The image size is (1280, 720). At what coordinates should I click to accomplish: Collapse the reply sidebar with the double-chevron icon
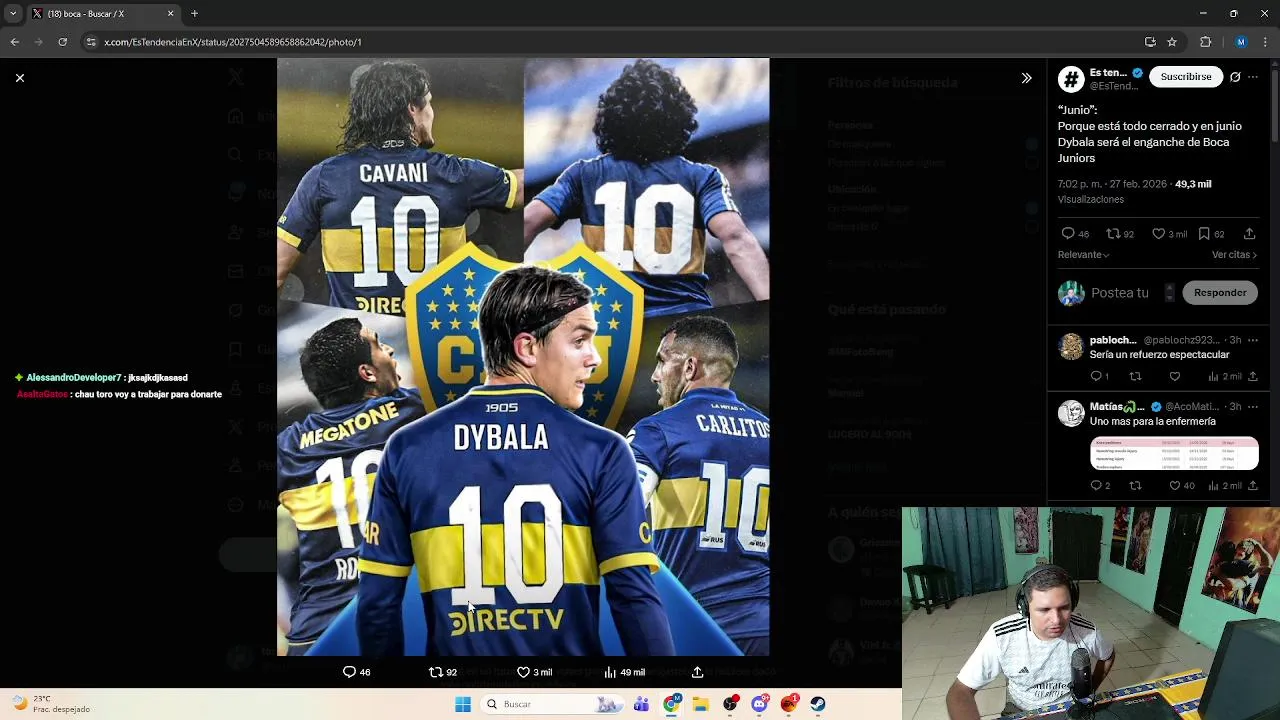tap(1026, 78)
